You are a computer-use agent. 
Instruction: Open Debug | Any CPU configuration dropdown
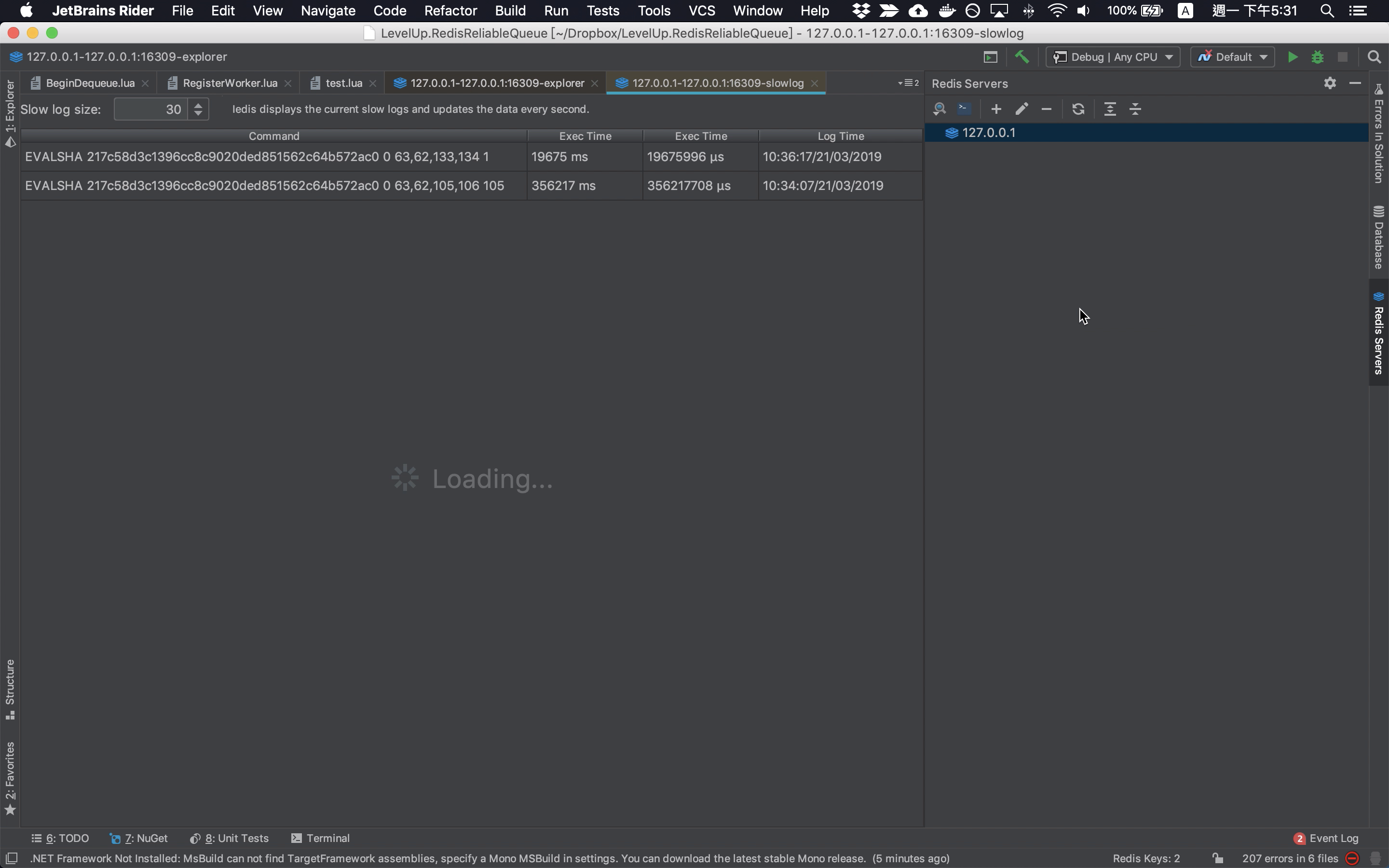1113,57
